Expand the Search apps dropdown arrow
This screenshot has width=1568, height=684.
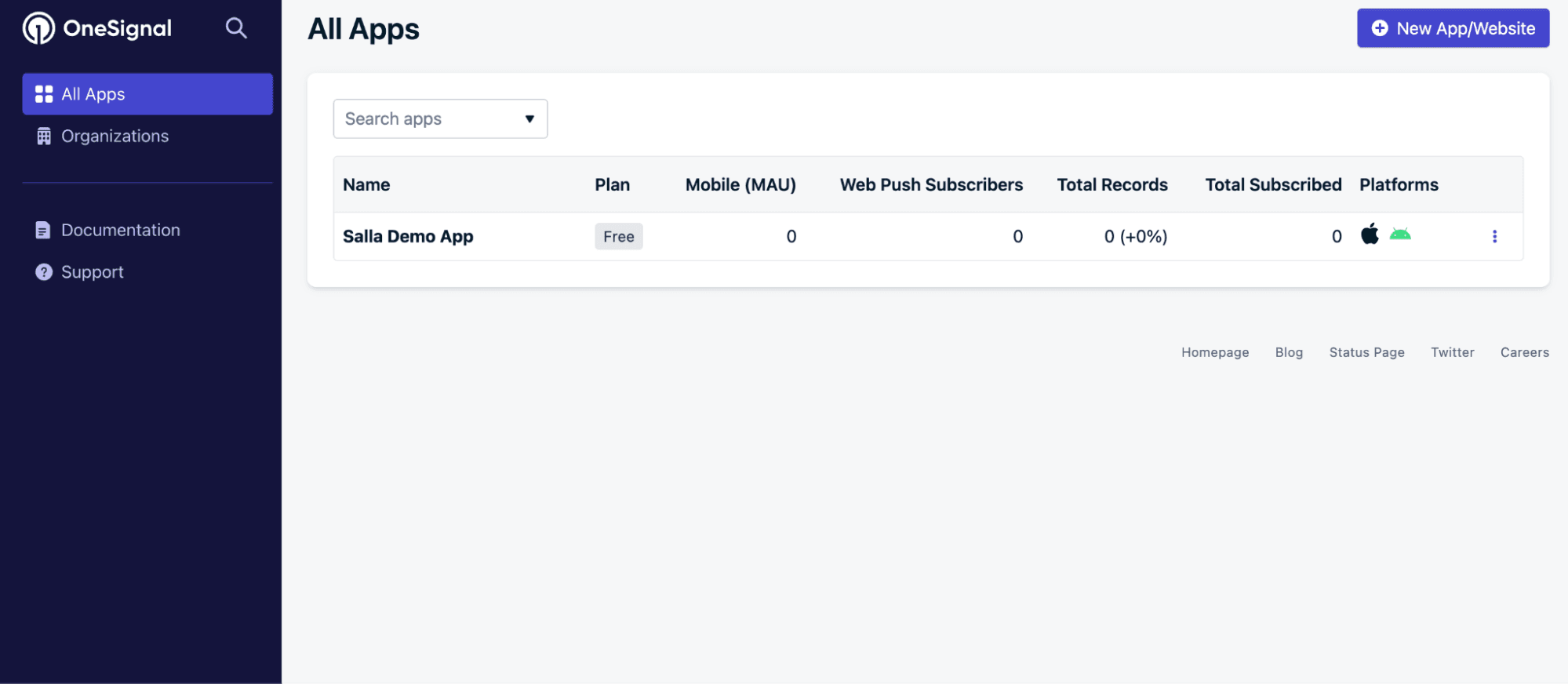coord(529,119)
